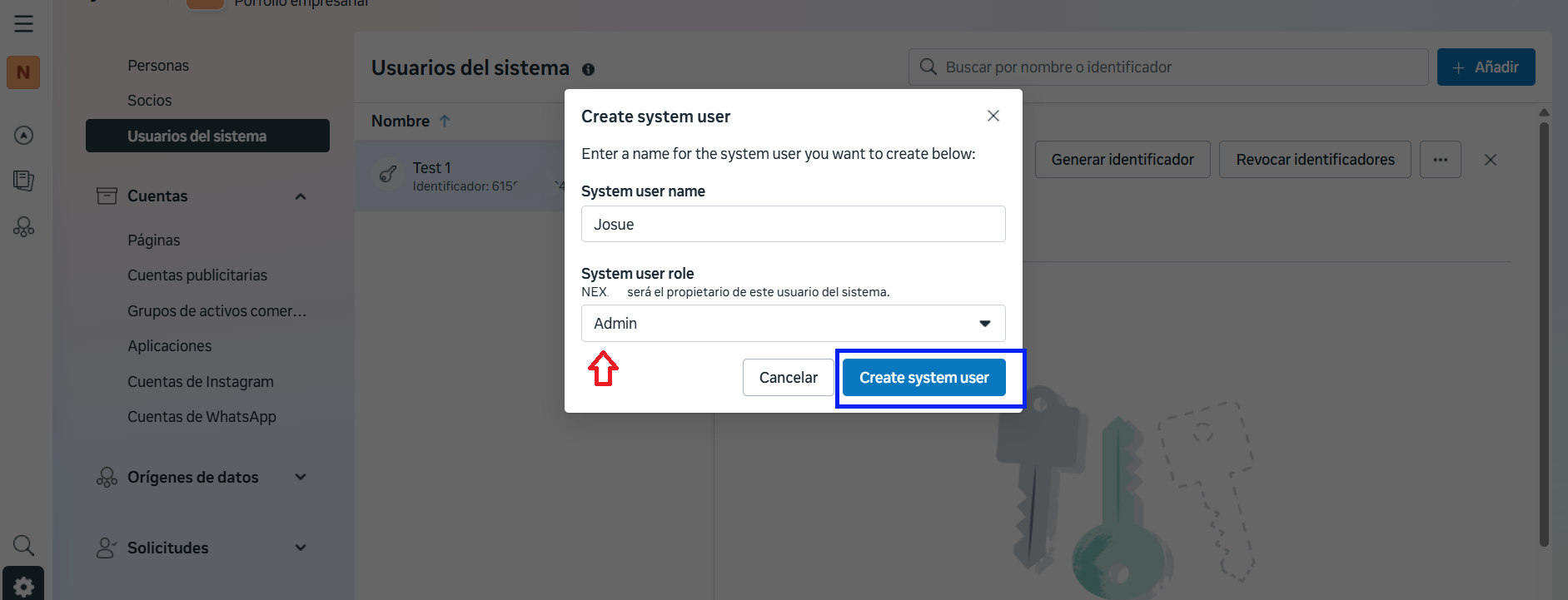This screenshot has width=1568, height=600.
Task: Close the Create system user dialog
Action: (993, 116)
